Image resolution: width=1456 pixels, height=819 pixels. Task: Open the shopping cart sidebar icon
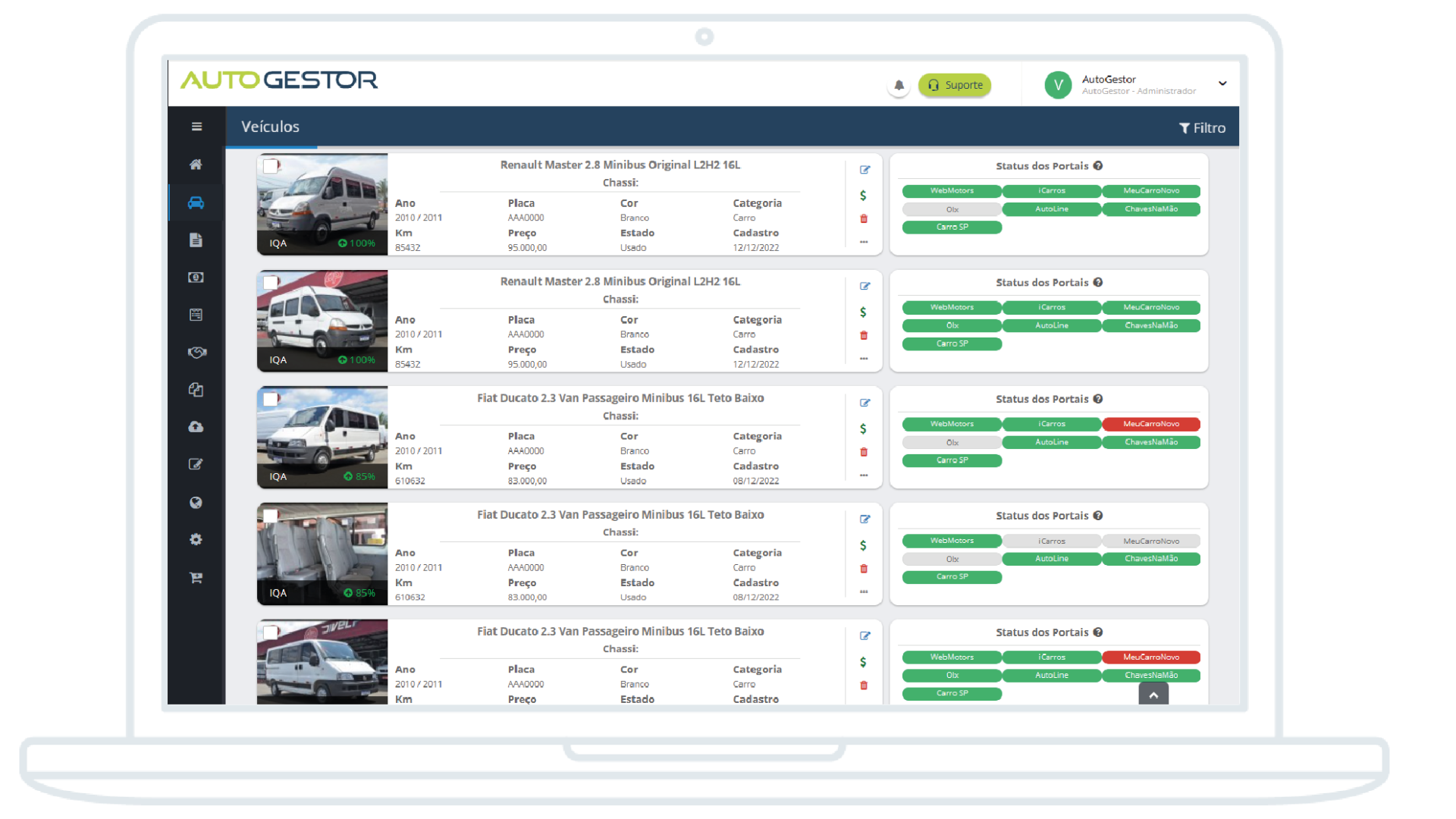click(x=196, y=578)
